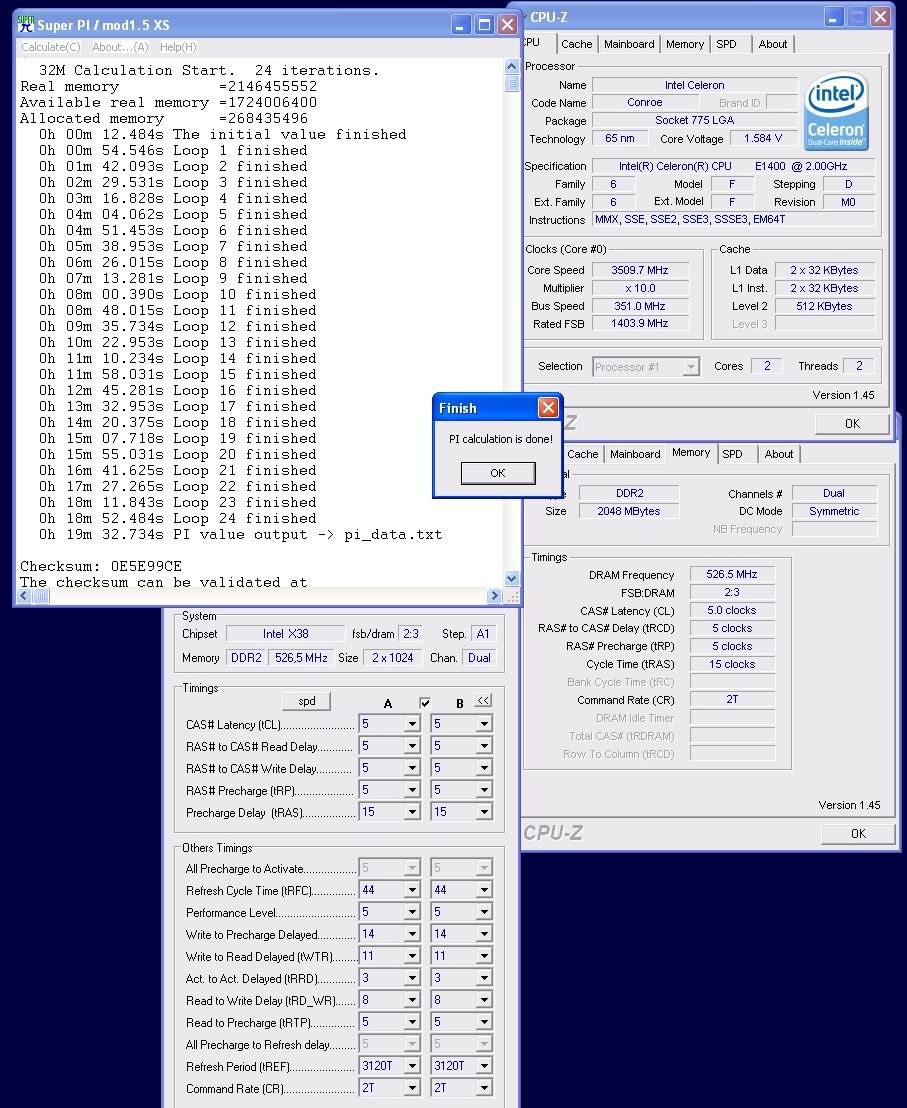Click the Intel Celeron logo in CPU-Z

836,112
